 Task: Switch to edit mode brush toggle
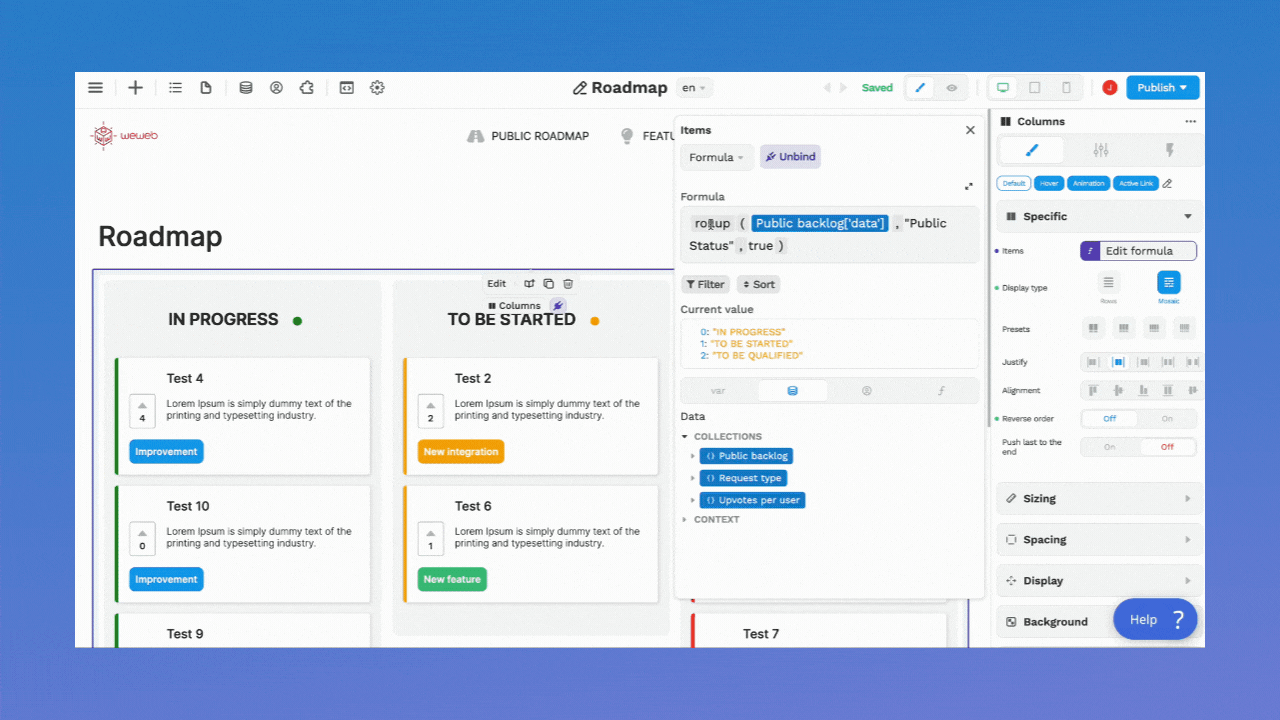tap(920, 88)
